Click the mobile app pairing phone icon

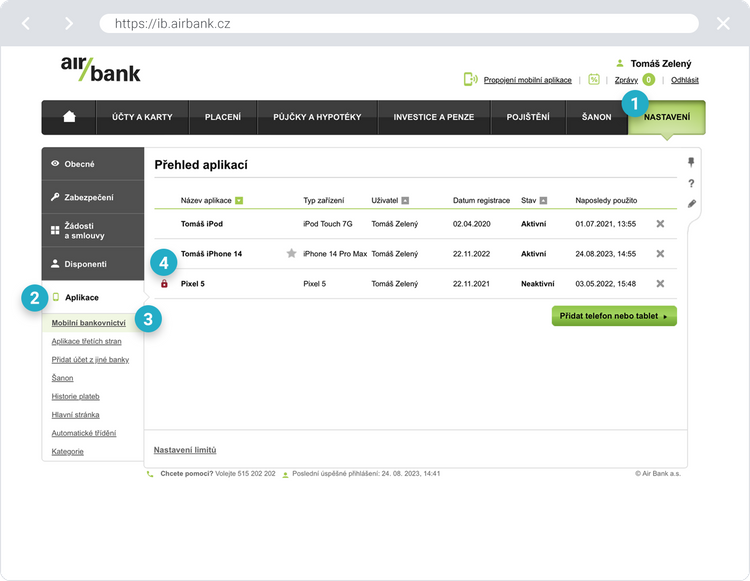470,79
